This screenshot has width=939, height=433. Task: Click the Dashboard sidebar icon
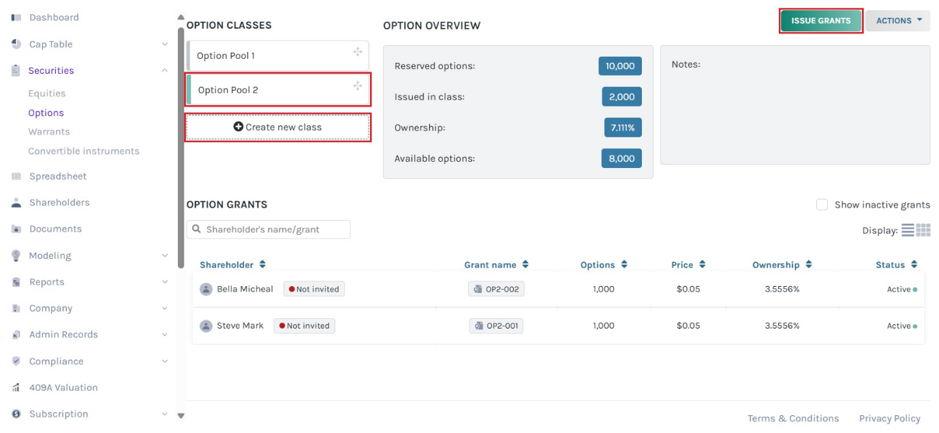tap(16, 18)
